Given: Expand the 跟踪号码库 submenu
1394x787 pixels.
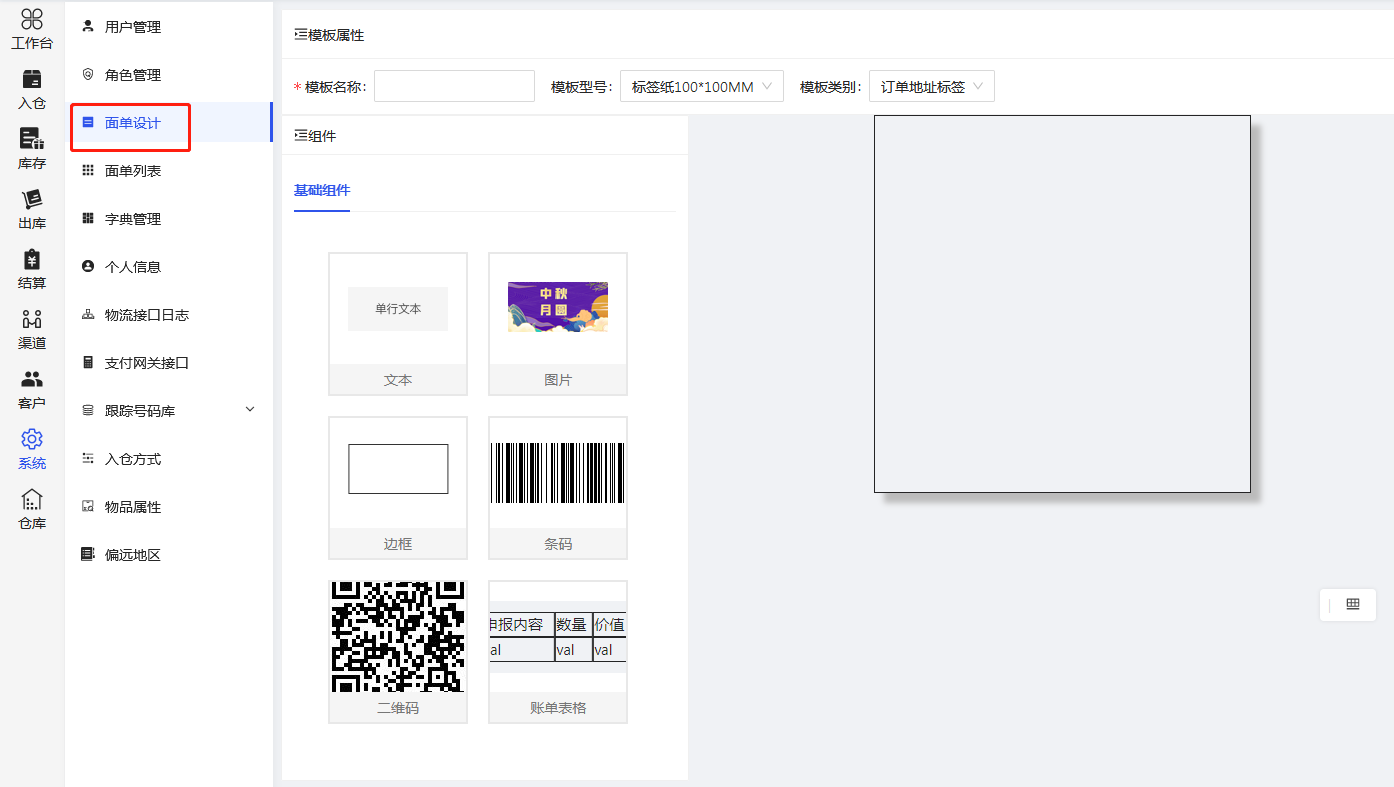Looking at the screenshot, I should 250,410.
